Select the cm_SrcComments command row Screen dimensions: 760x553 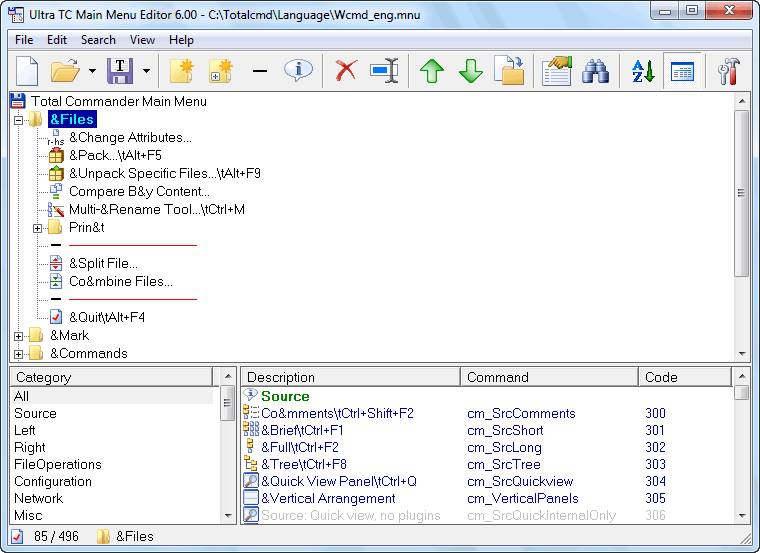tap(487, 413)
